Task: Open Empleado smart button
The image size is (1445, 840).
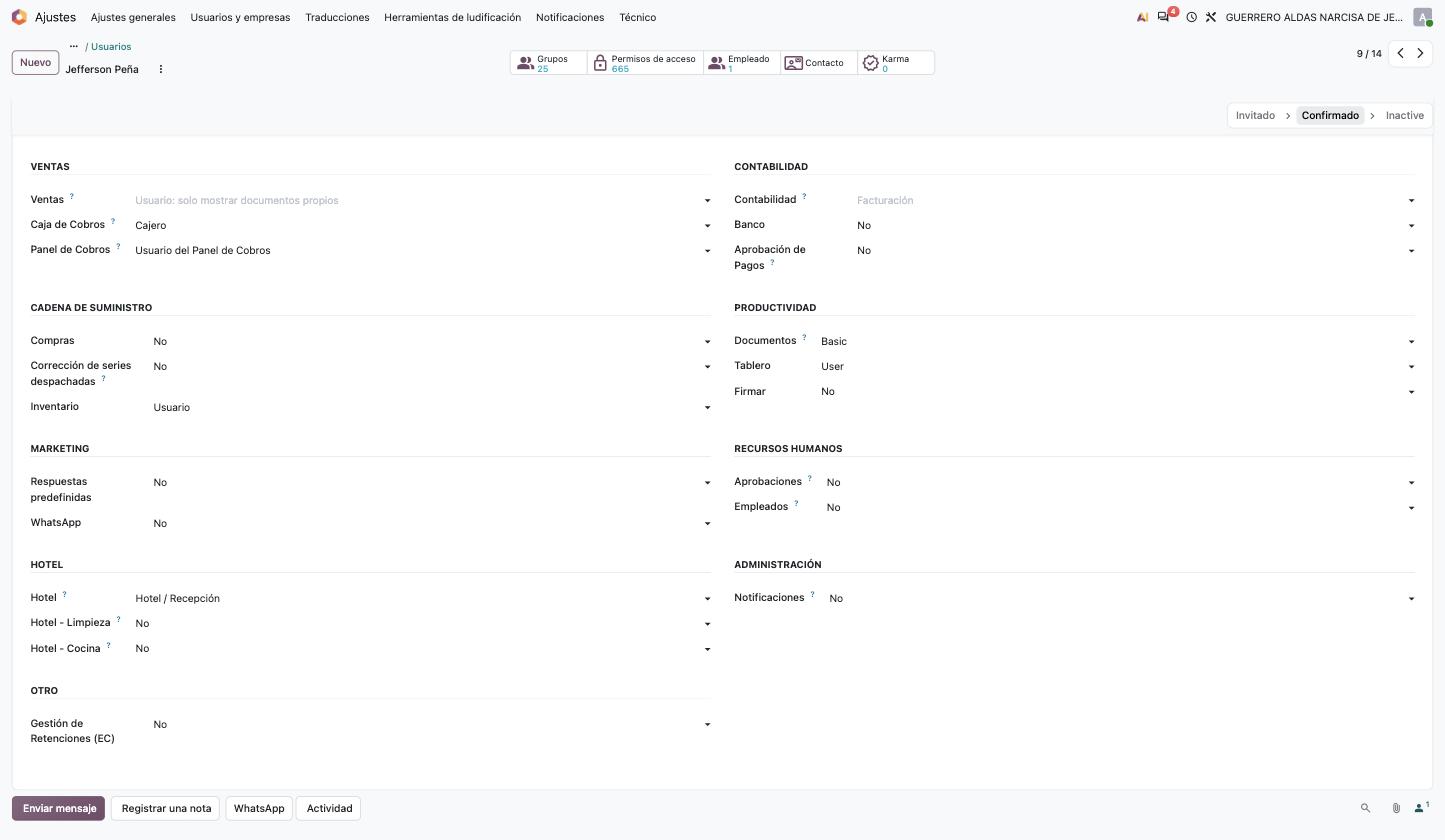Action: [x=742, y=63]
